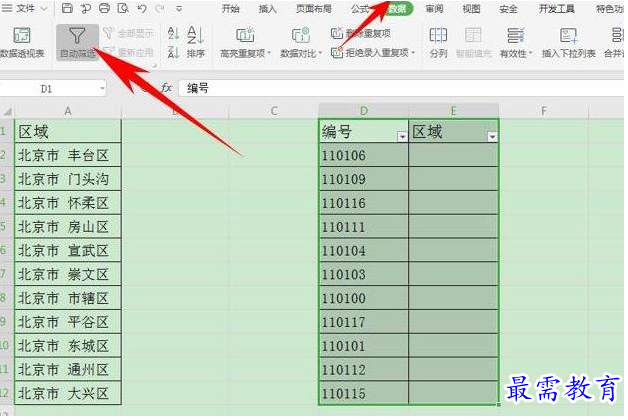Screen dimensions: 628x420
Task: Open the Name Box dropdown arrow
Action: 103,88
